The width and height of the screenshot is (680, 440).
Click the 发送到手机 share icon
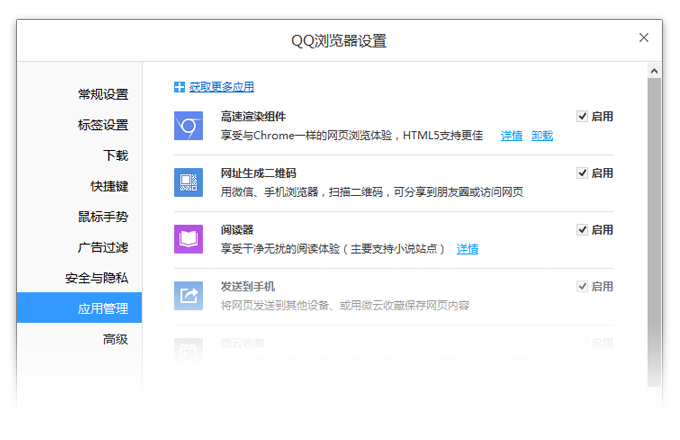click(188, 296)
